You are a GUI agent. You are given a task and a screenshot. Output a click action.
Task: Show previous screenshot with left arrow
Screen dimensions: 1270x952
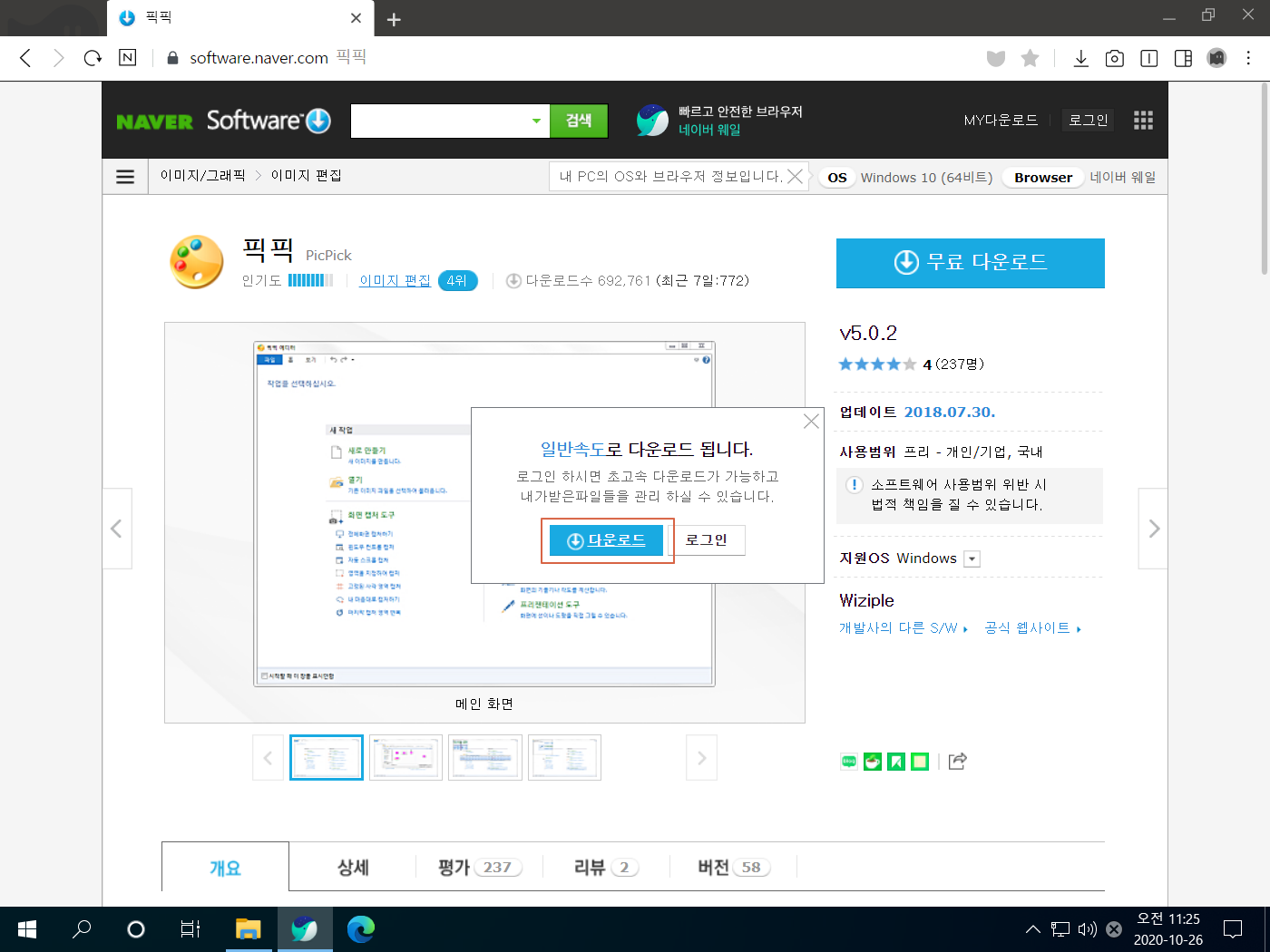point(117,529)
